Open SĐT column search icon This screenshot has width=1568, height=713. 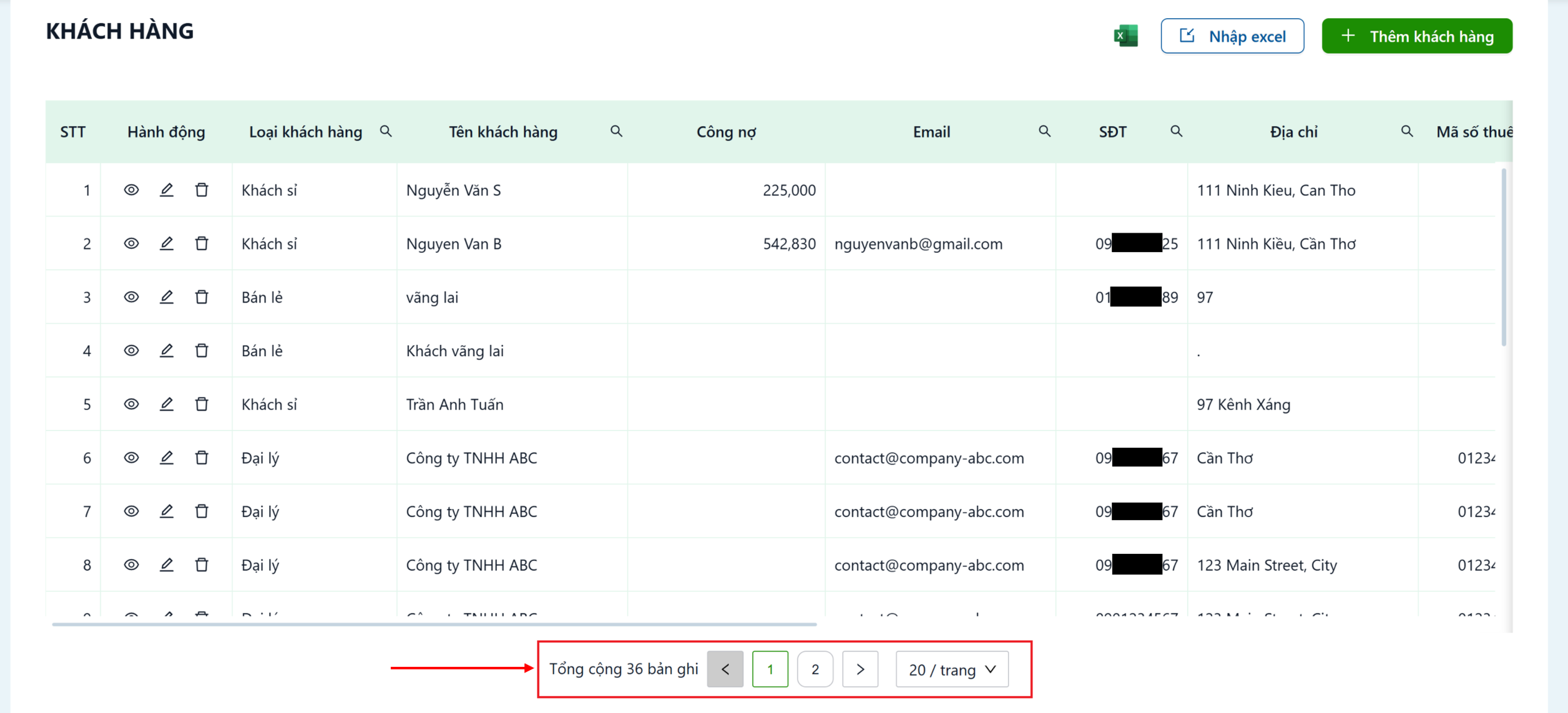[1176, 131]
